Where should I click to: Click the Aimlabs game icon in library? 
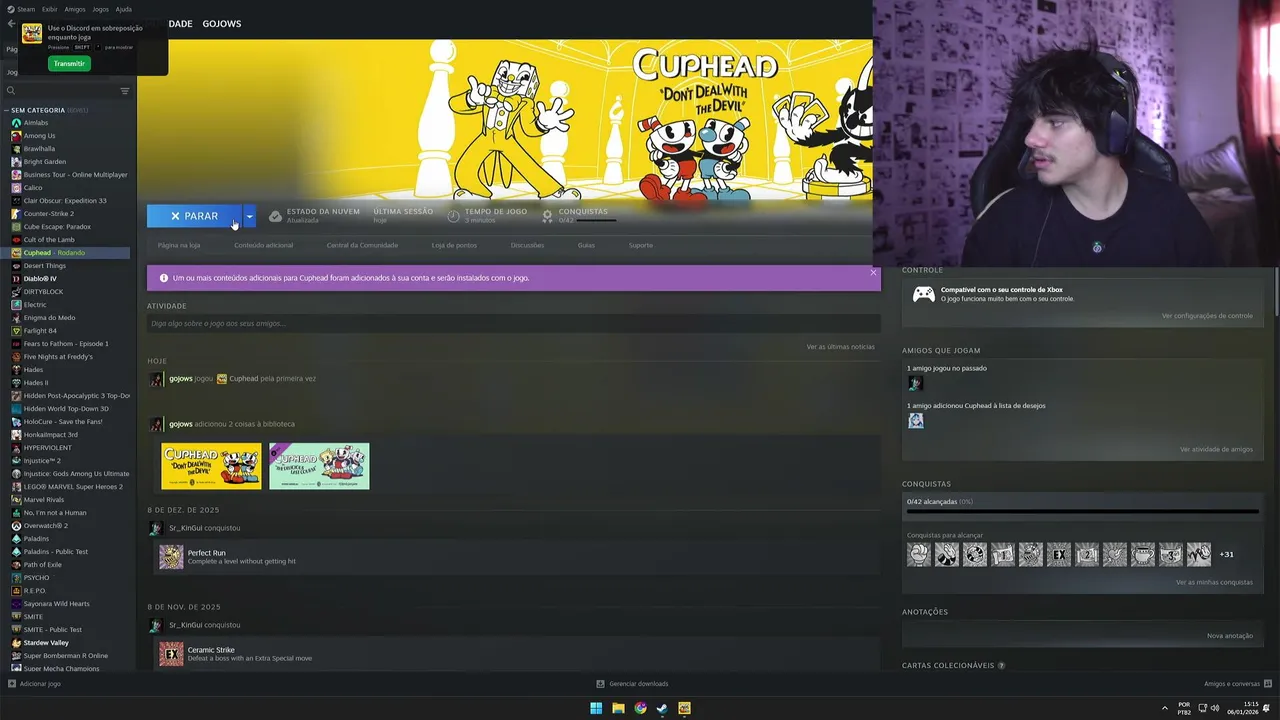[x=16, y=123]
